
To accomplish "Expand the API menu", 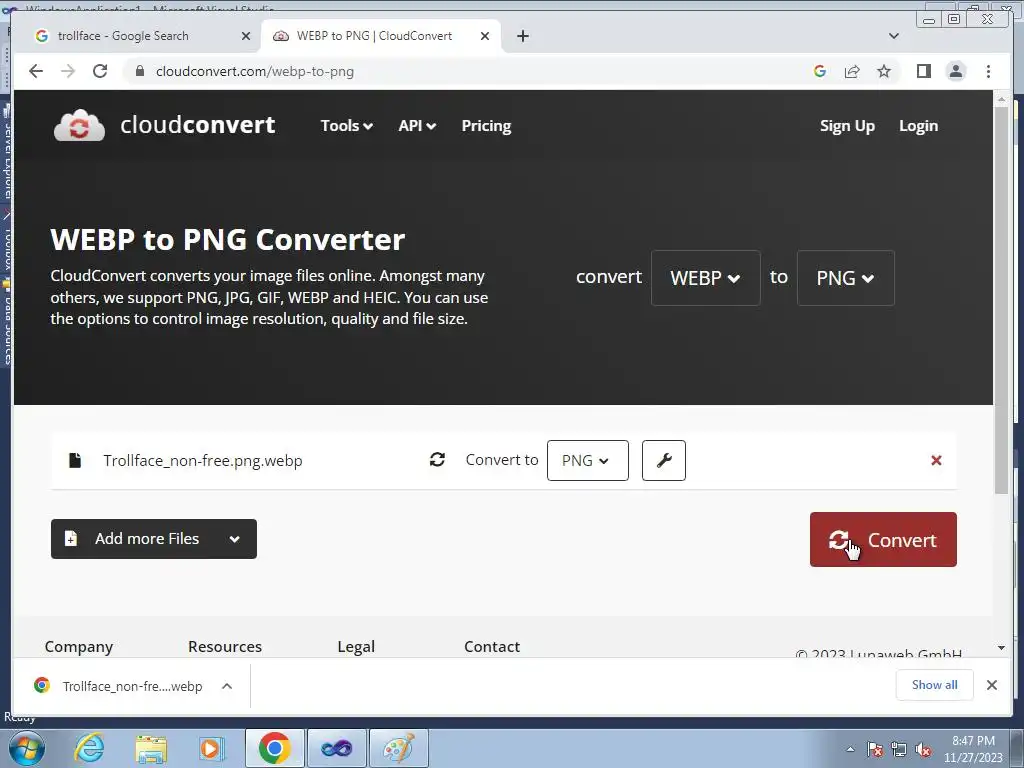I will coord(417,125).
